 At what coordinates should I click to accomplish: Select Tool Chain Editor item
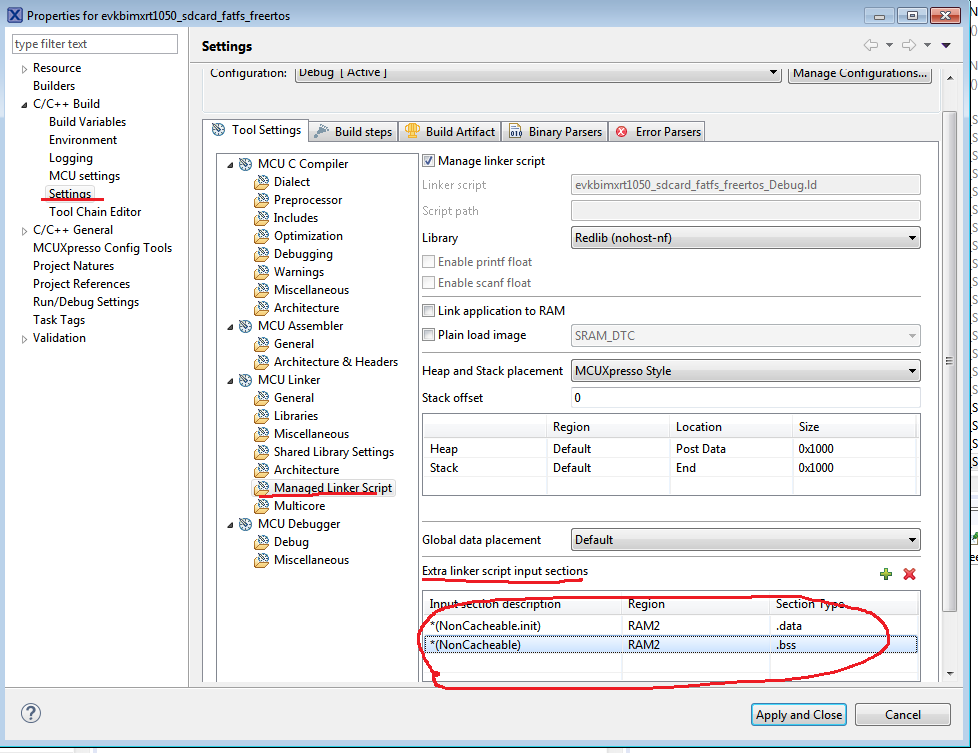(95, 212)
